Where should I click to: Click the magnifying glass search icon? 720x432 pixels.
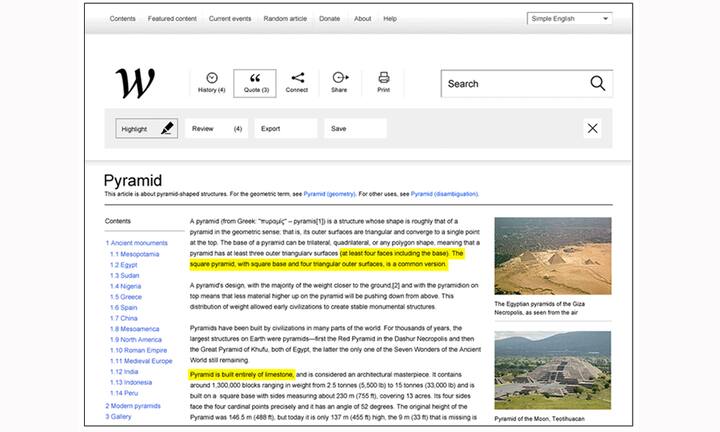pos(598,84)
